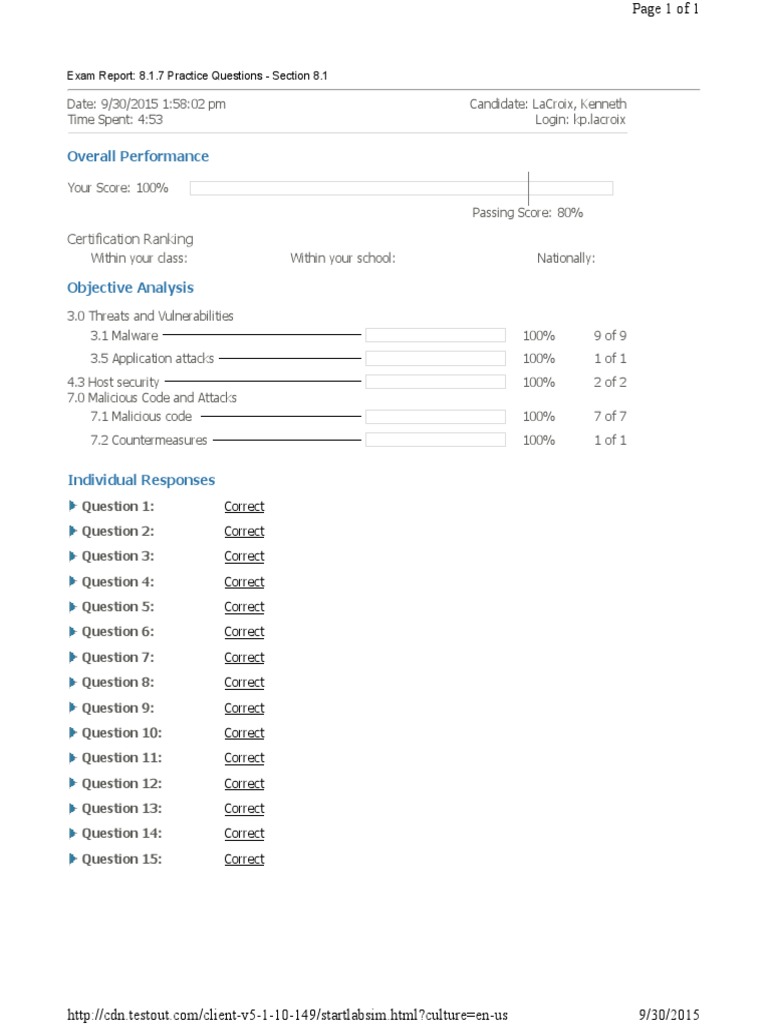Click the 3.0 Threats and Vulnerabilities row
768x1024 pixels.
[x=150, y=316]
